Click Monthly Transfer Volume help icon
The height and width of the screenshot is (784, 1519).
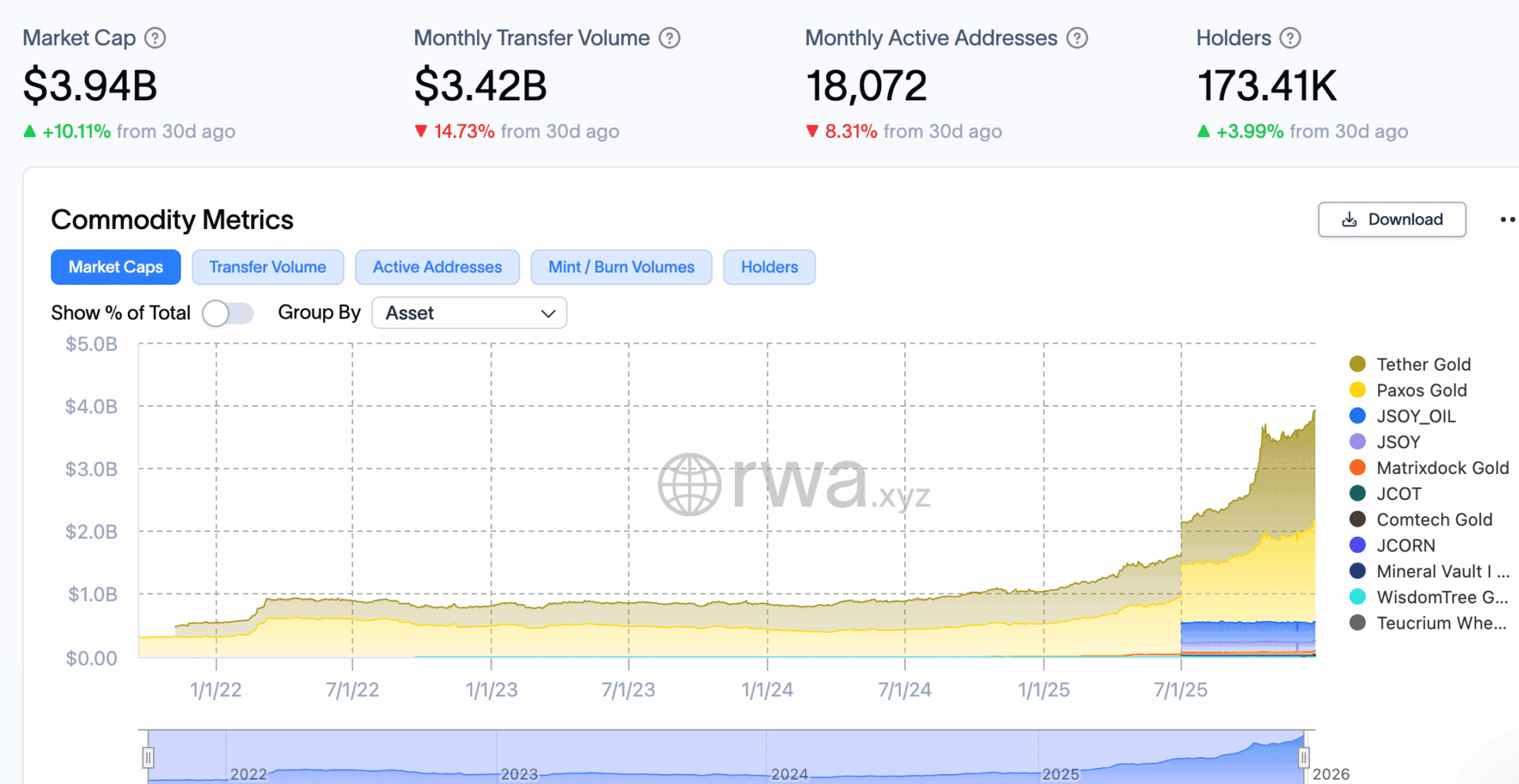[x=670, y=38]
